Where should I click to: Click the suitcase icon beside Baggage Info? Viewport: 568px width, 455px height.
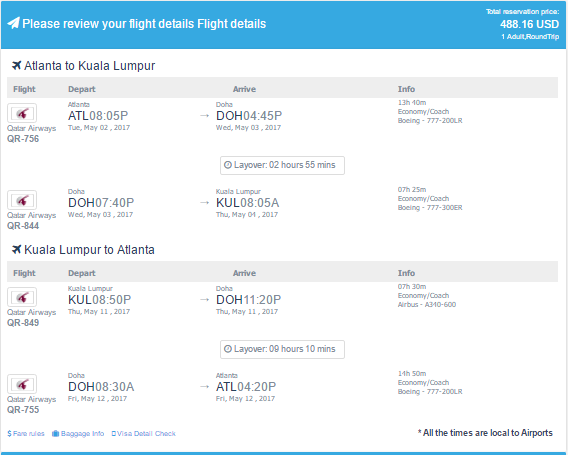tap(55, 434)
